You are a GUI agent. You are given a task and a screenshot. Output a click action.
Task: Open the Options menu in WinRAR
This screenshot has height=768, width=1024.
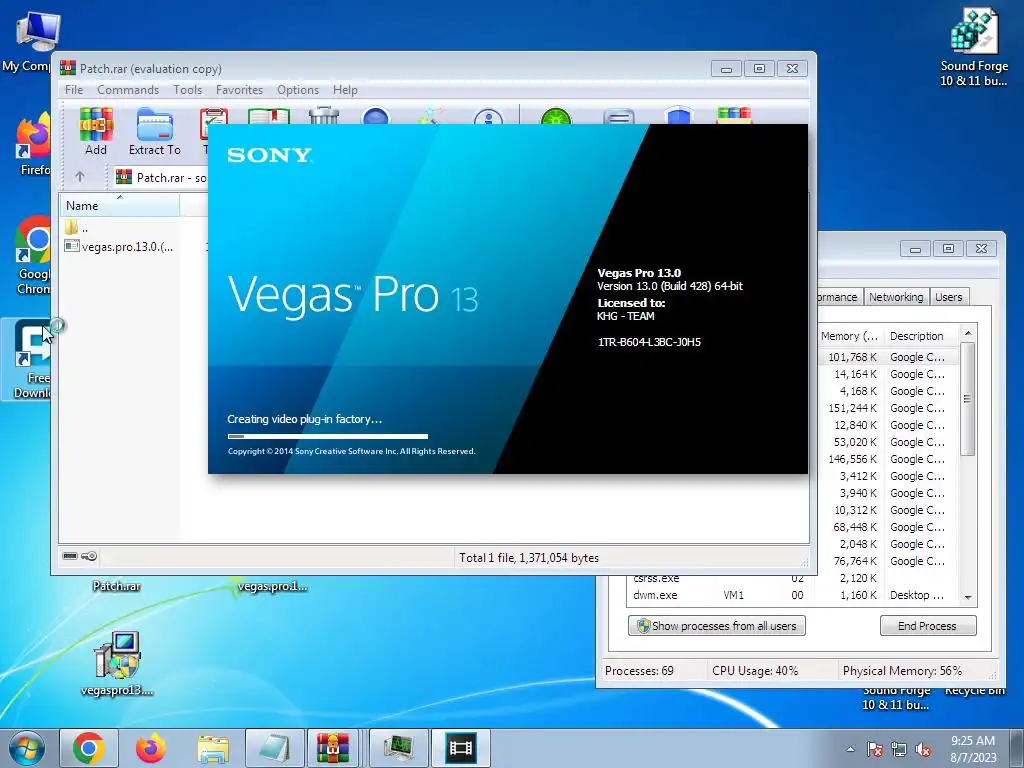point(298,89)
